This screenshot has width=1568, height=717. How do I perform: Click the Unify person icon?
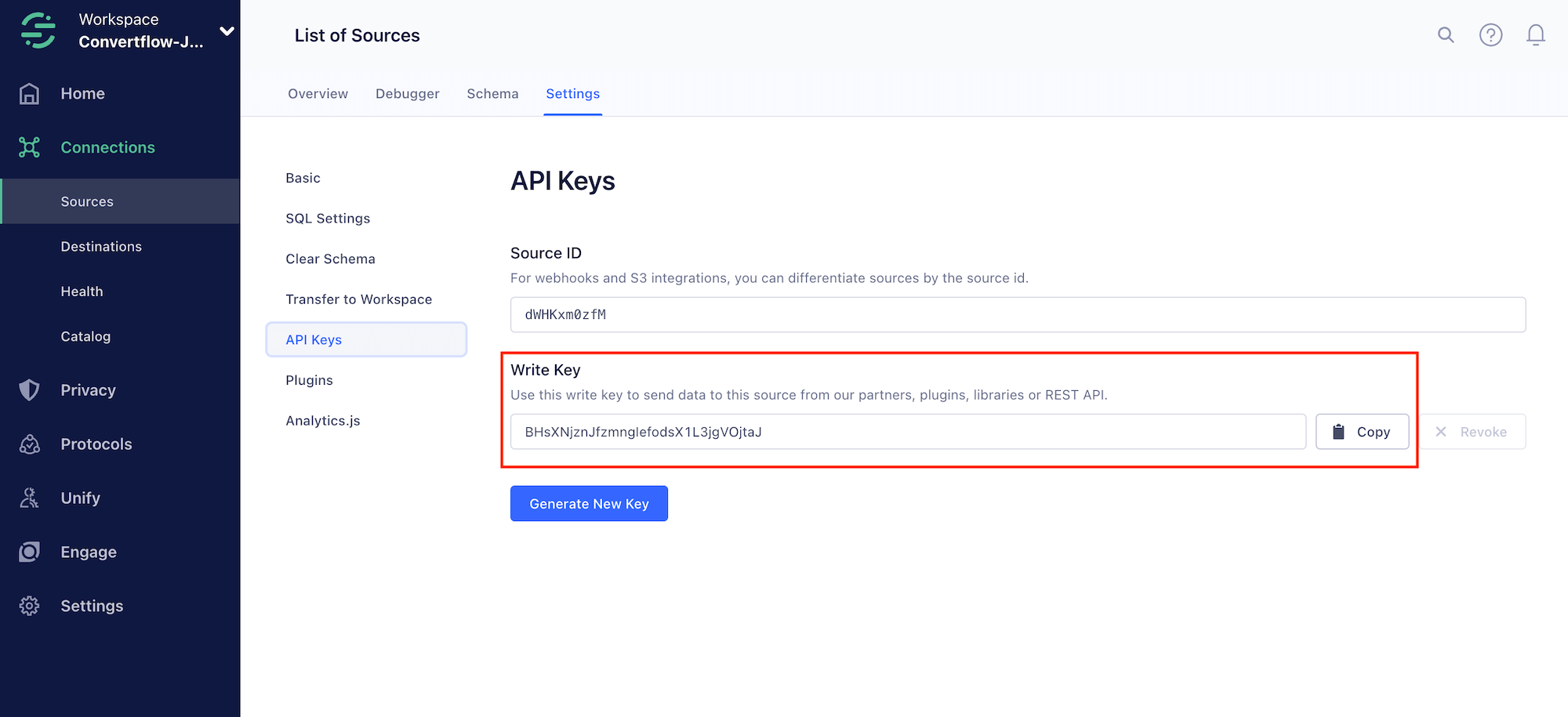[x=29, y=498]
